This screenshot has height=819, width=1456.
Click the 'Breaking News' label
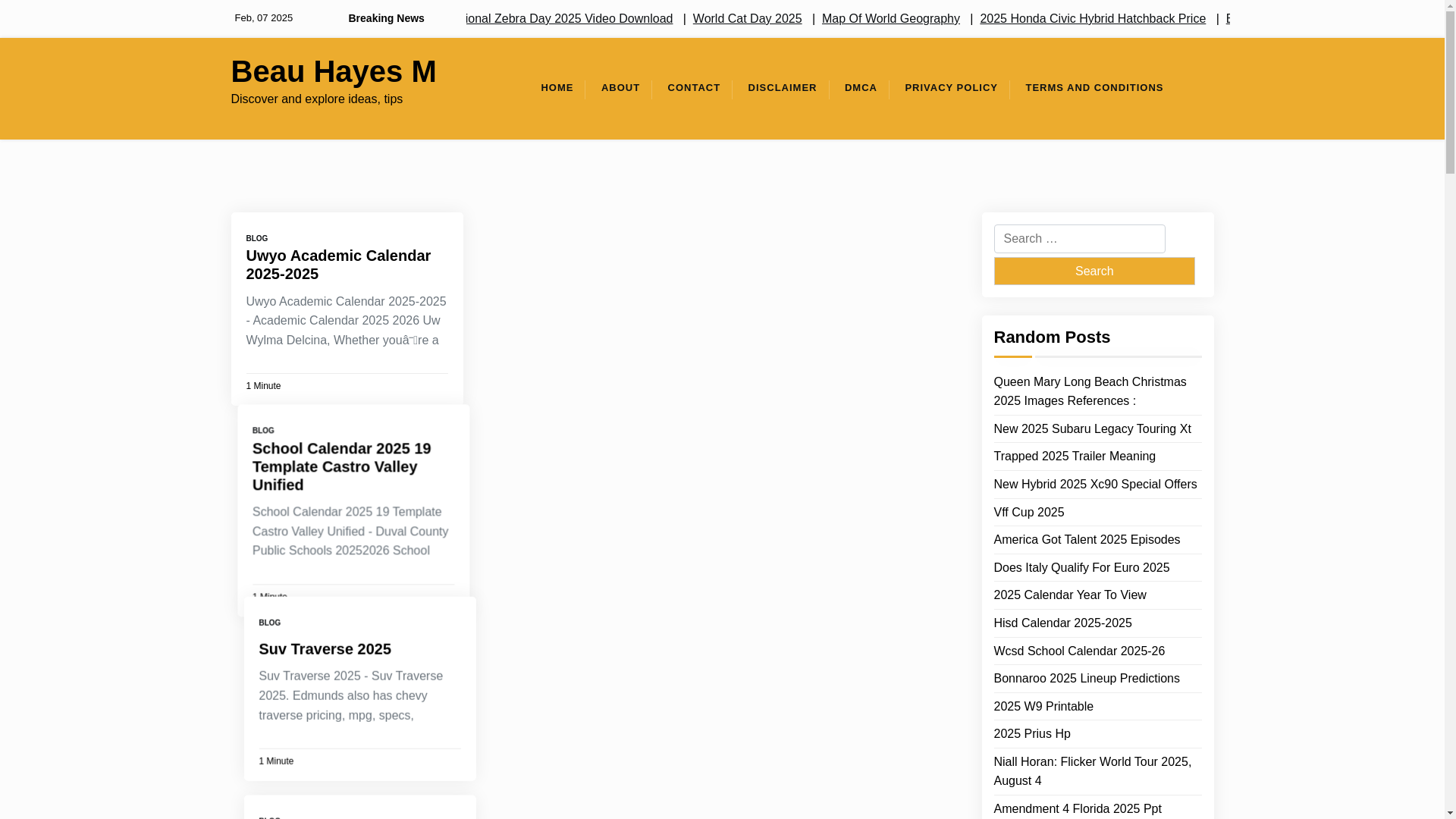coord(386,18)
